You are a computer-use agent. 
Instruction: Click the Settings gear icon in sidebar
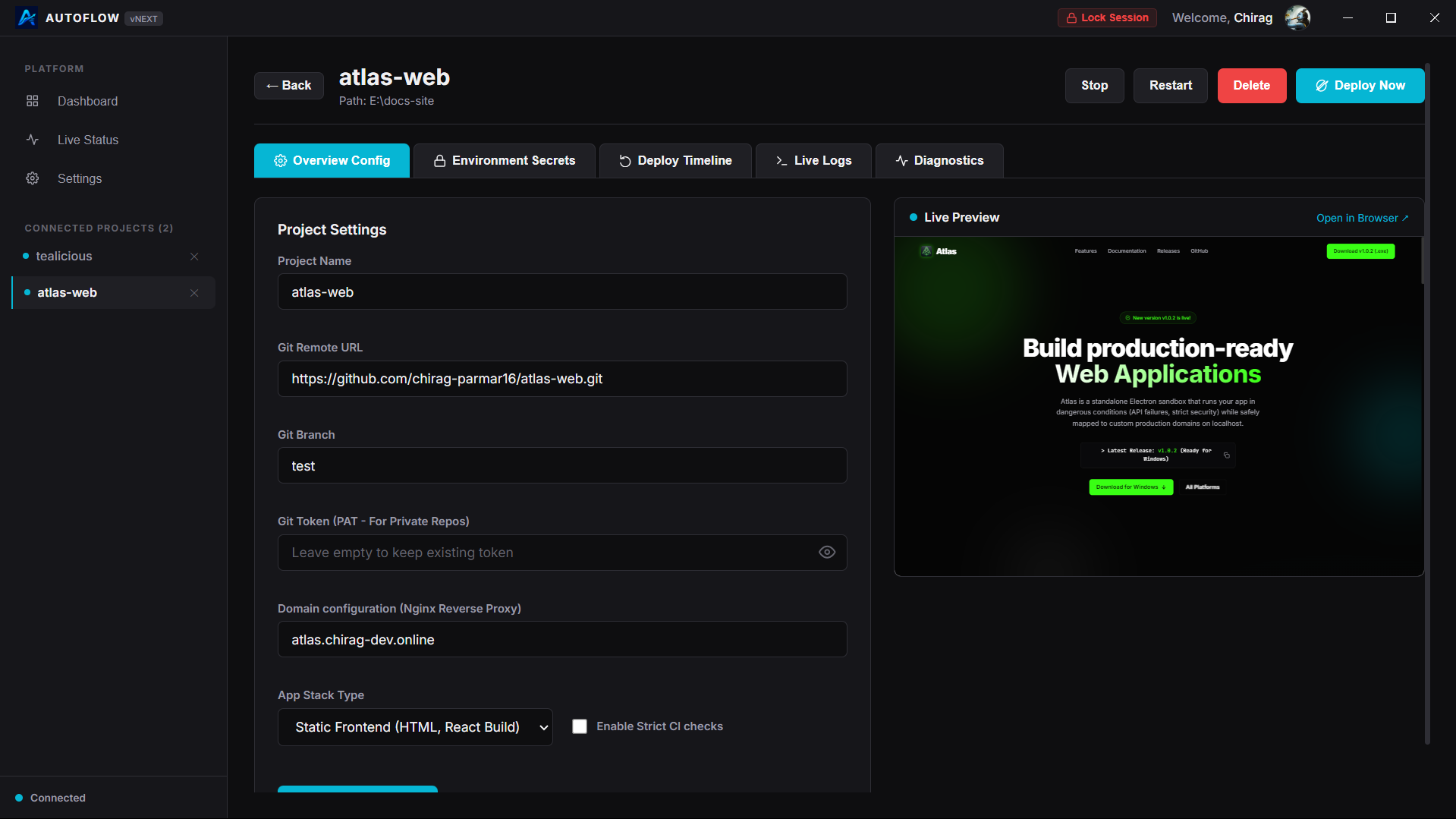tap(33, 178)
